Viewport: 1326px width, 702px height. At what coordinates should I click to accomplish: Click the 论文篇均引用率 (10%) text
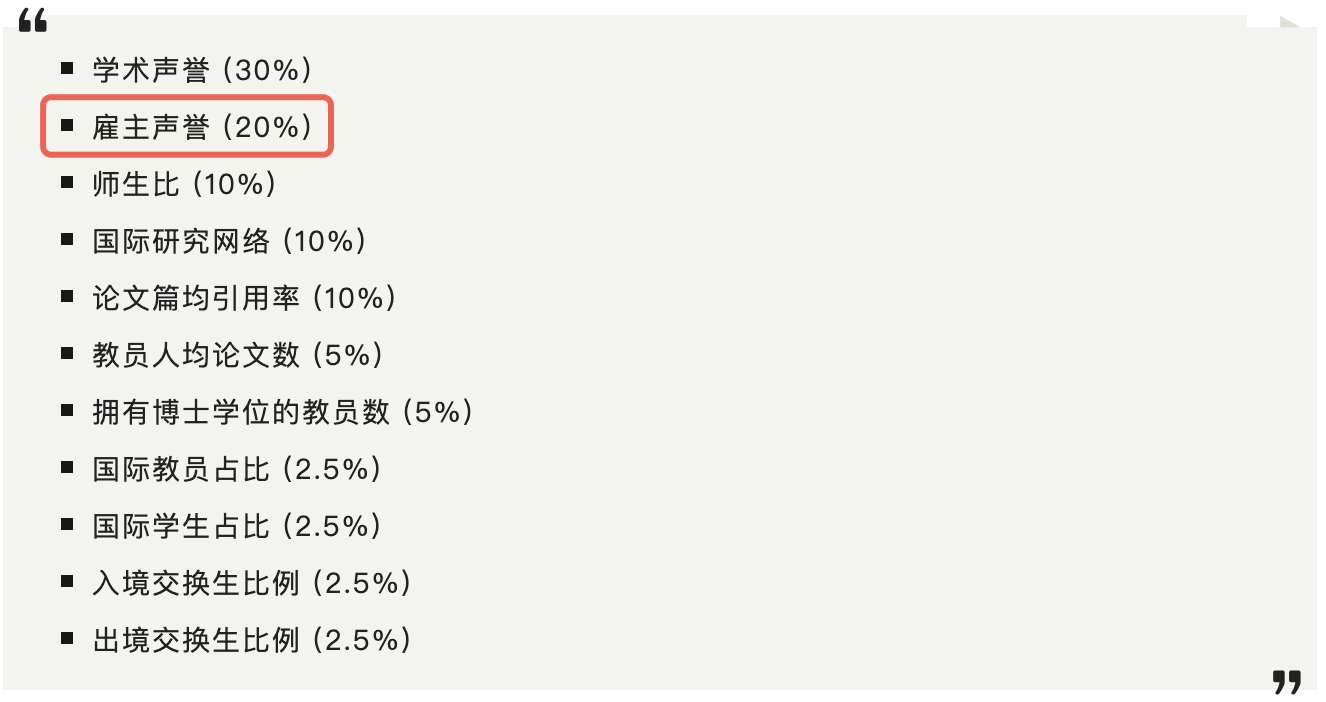click(x=244, y=298)
